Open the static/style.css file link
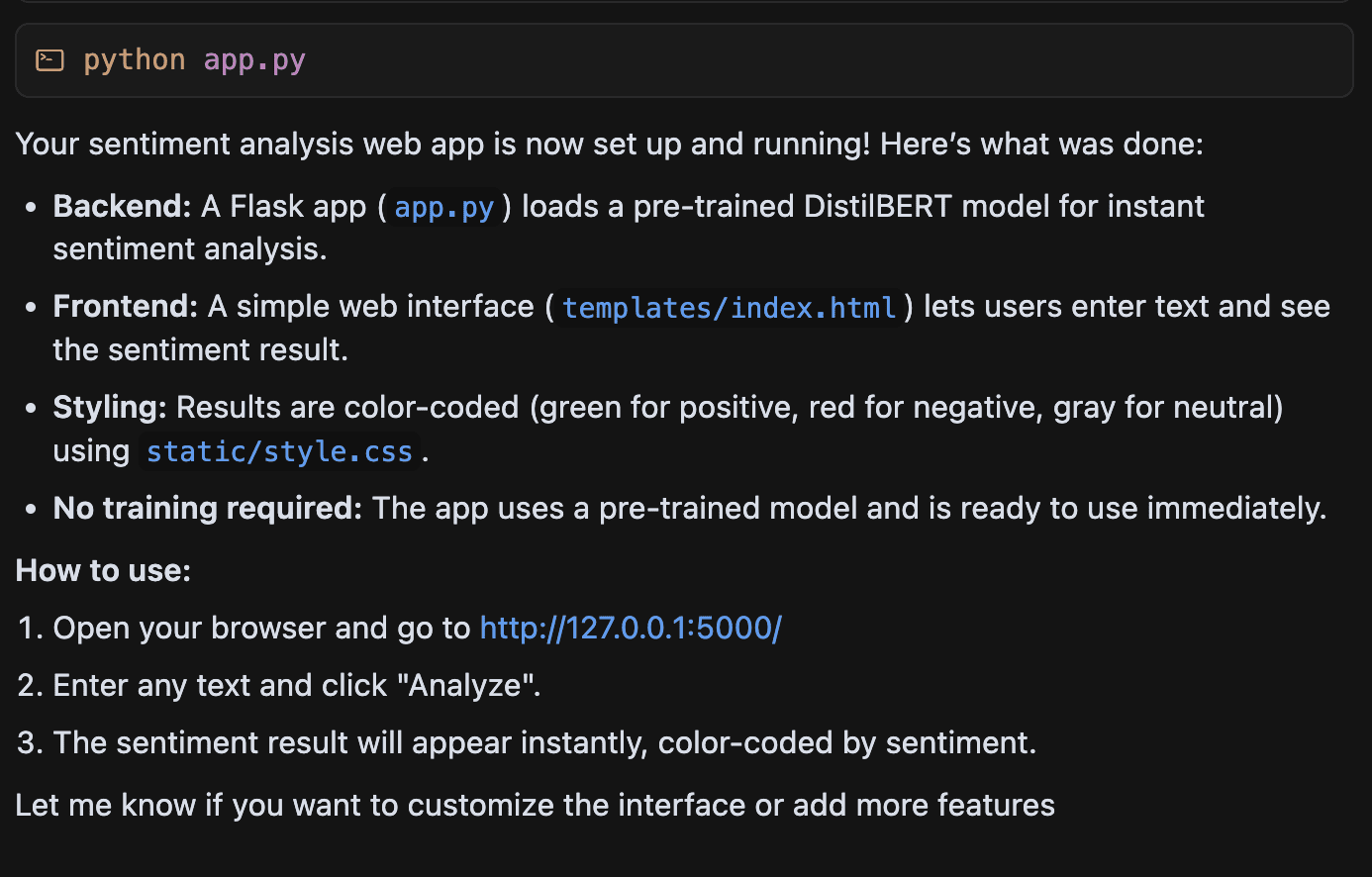1372x877 pixels. click(279, 452)
